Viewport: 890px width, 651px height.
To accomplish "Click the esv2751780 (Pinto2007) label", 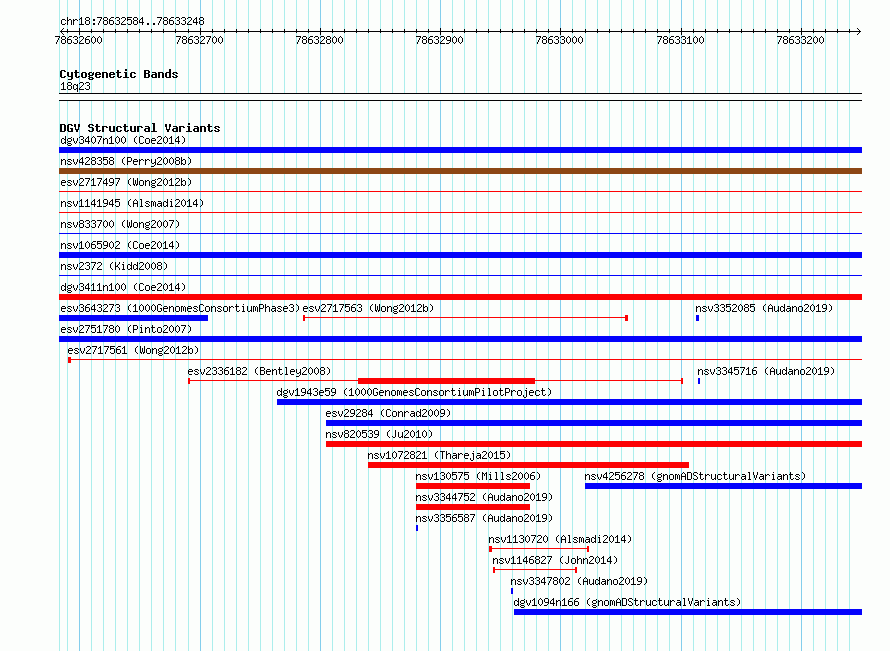I will 126,329.
